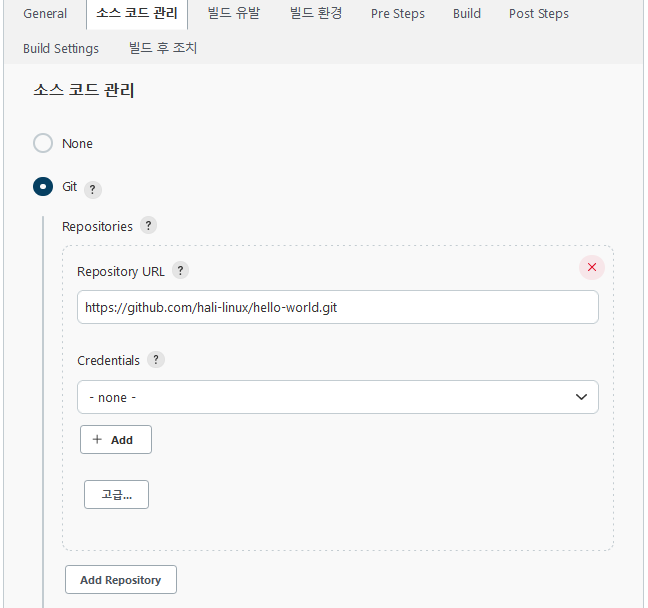Open the Build tab
The width and height of the screenshot is (648, 608).
(467, 14)
